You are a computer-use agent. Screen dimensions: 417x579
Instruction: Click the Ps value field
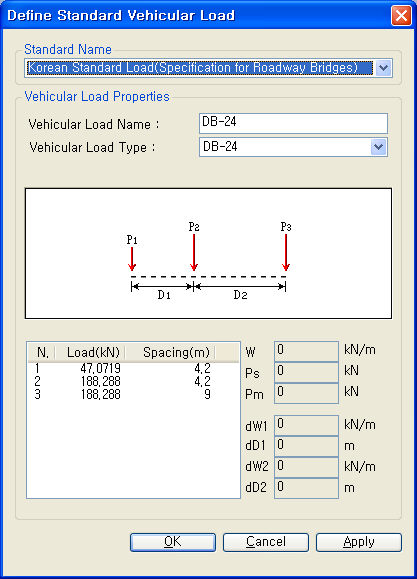[x=306, y=372]
